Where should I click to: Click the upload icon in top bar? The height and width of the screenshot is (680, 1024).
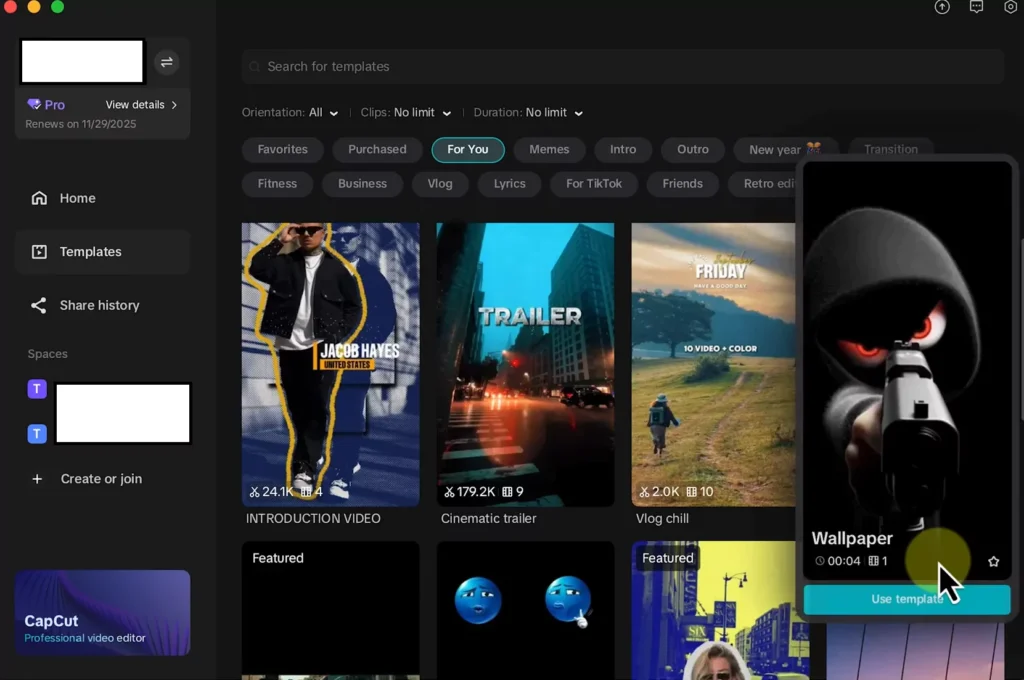[x=942, y=7]
